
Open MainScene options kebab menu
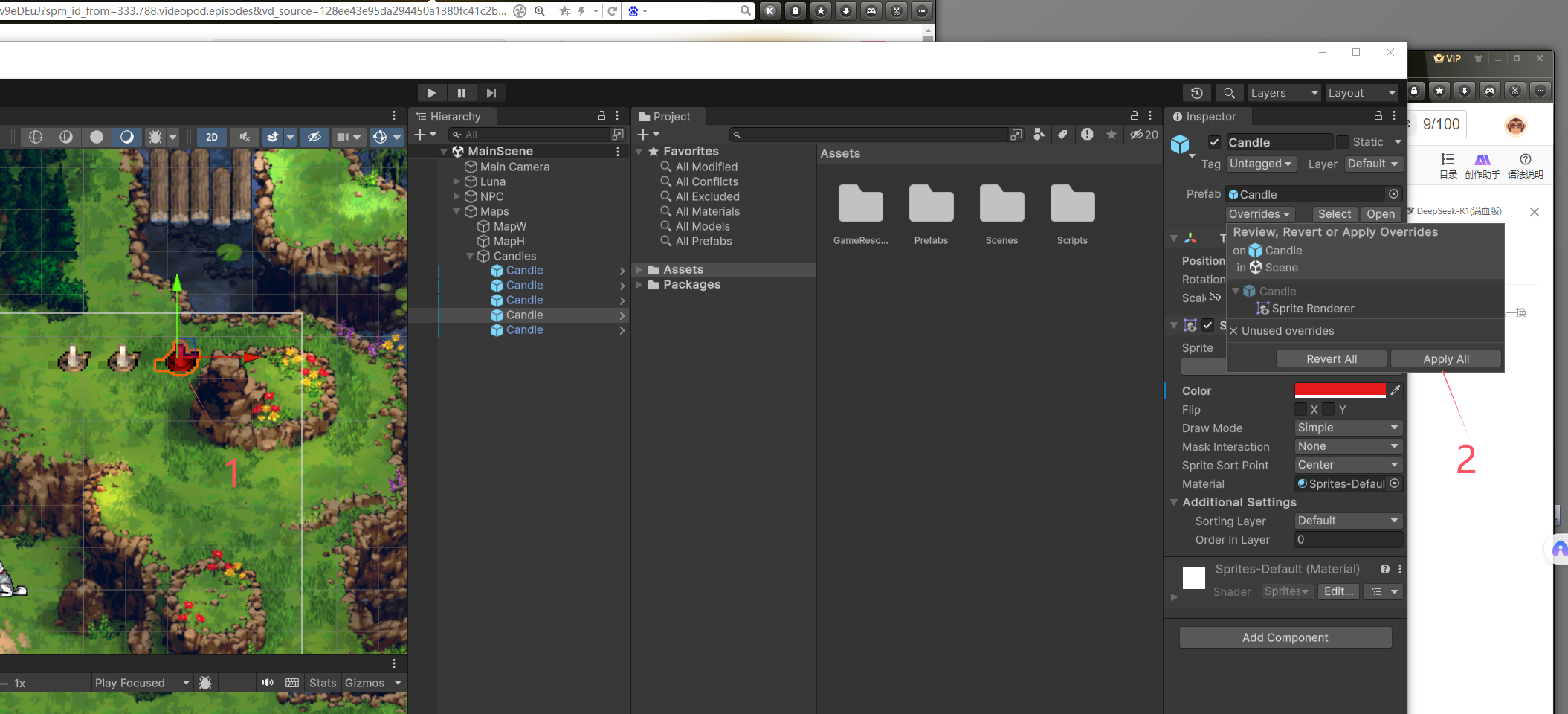tap(618, 152)
